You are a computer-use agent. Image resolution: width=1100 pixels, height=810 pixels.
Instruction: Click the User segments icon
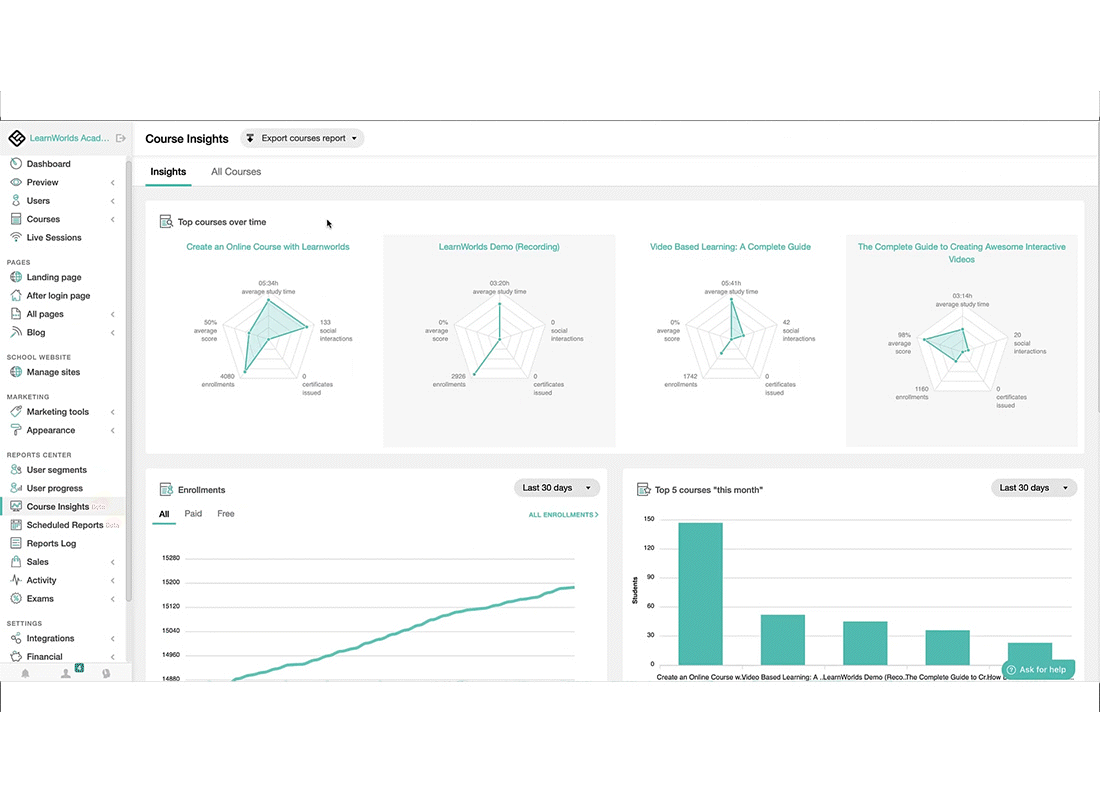(16, 470)
